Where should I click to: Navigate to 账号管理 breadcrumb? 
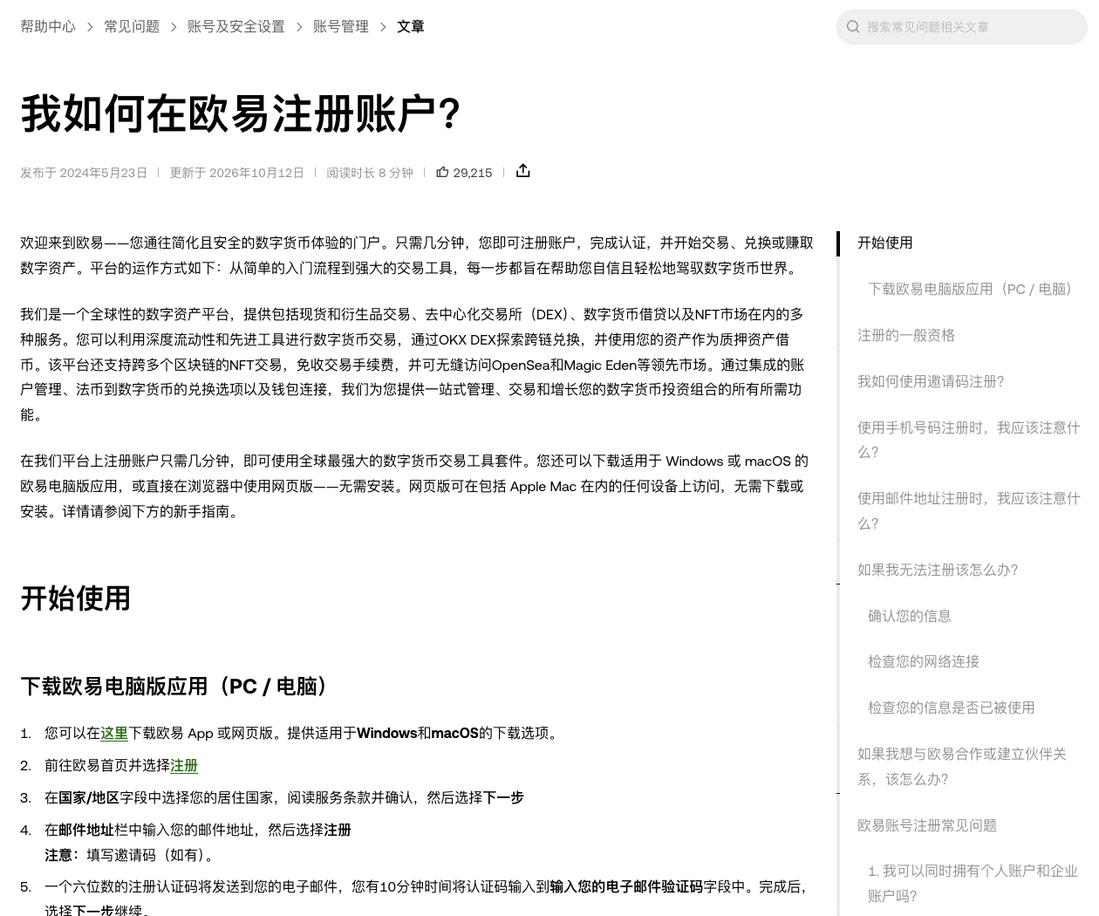click(x=341, y=27)
